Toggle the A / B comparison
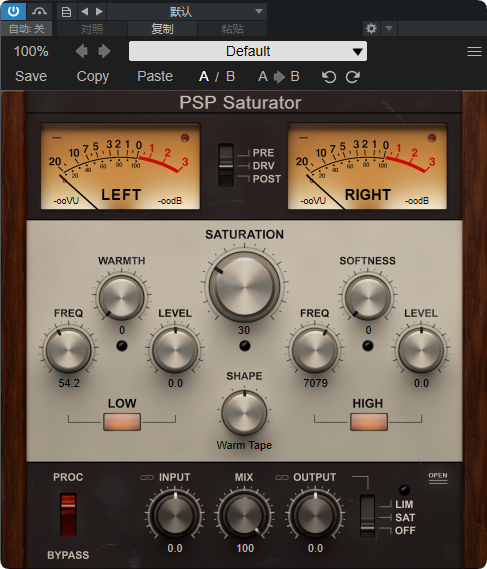This screenshot has width=487, height=569. (x=217, y=76)
